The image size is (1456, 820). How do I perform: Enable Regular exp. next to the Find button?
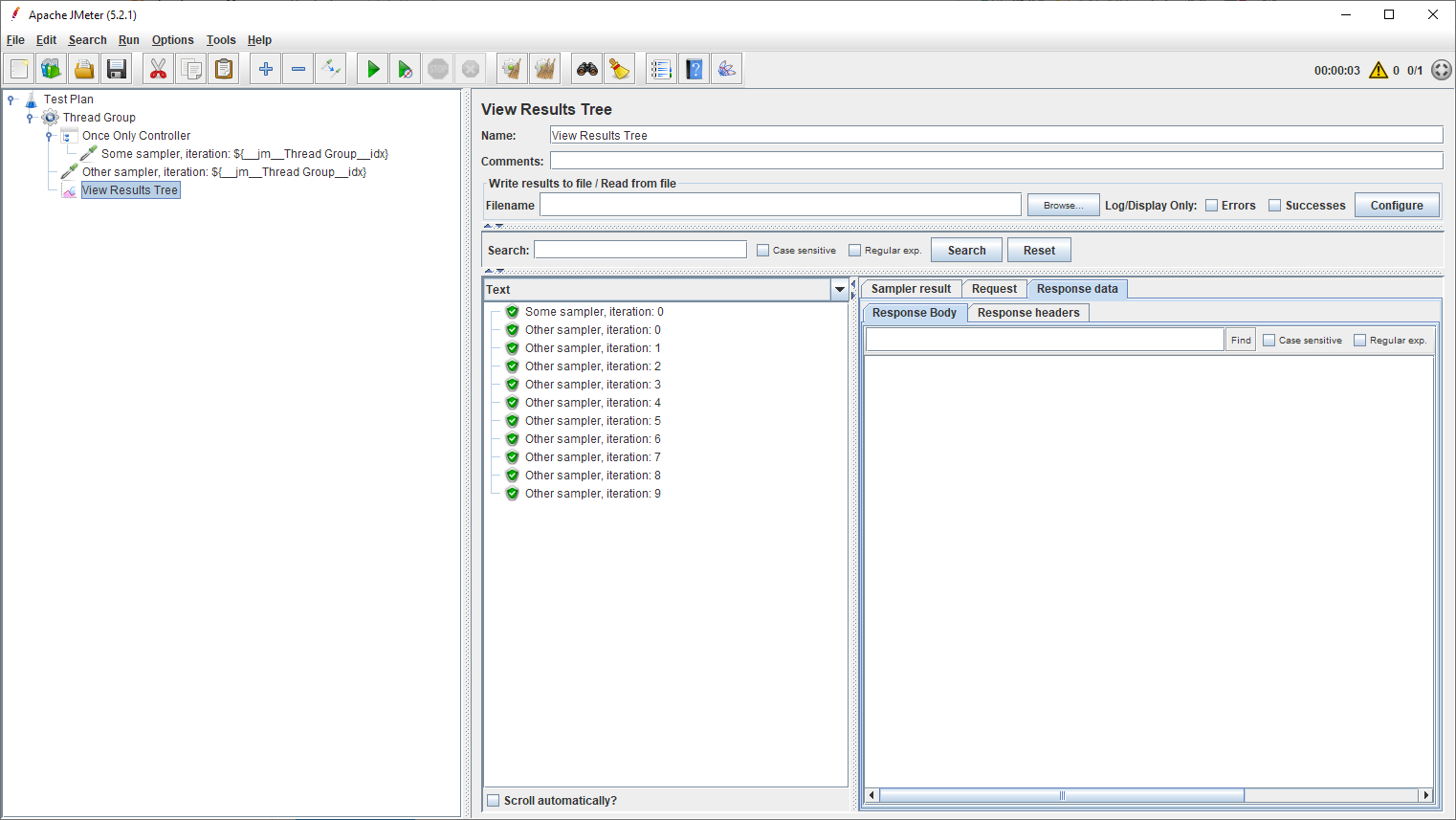(x=1360, y=341)
